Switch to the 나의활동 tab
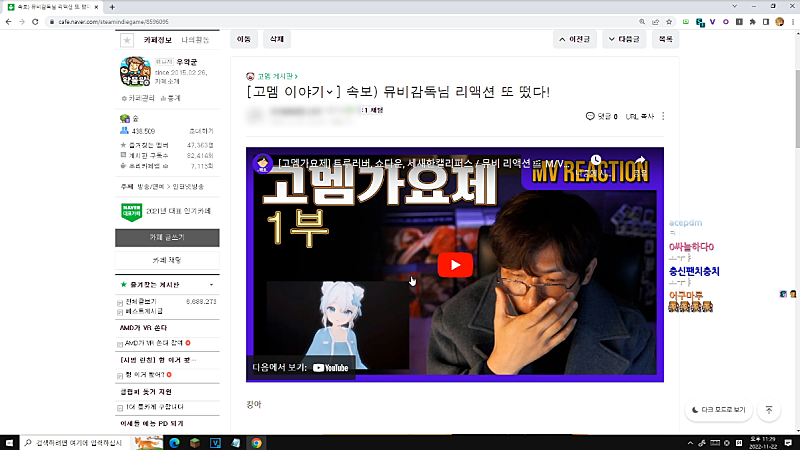The height and width of the screenshot is (450, 800). coord(195,40)
